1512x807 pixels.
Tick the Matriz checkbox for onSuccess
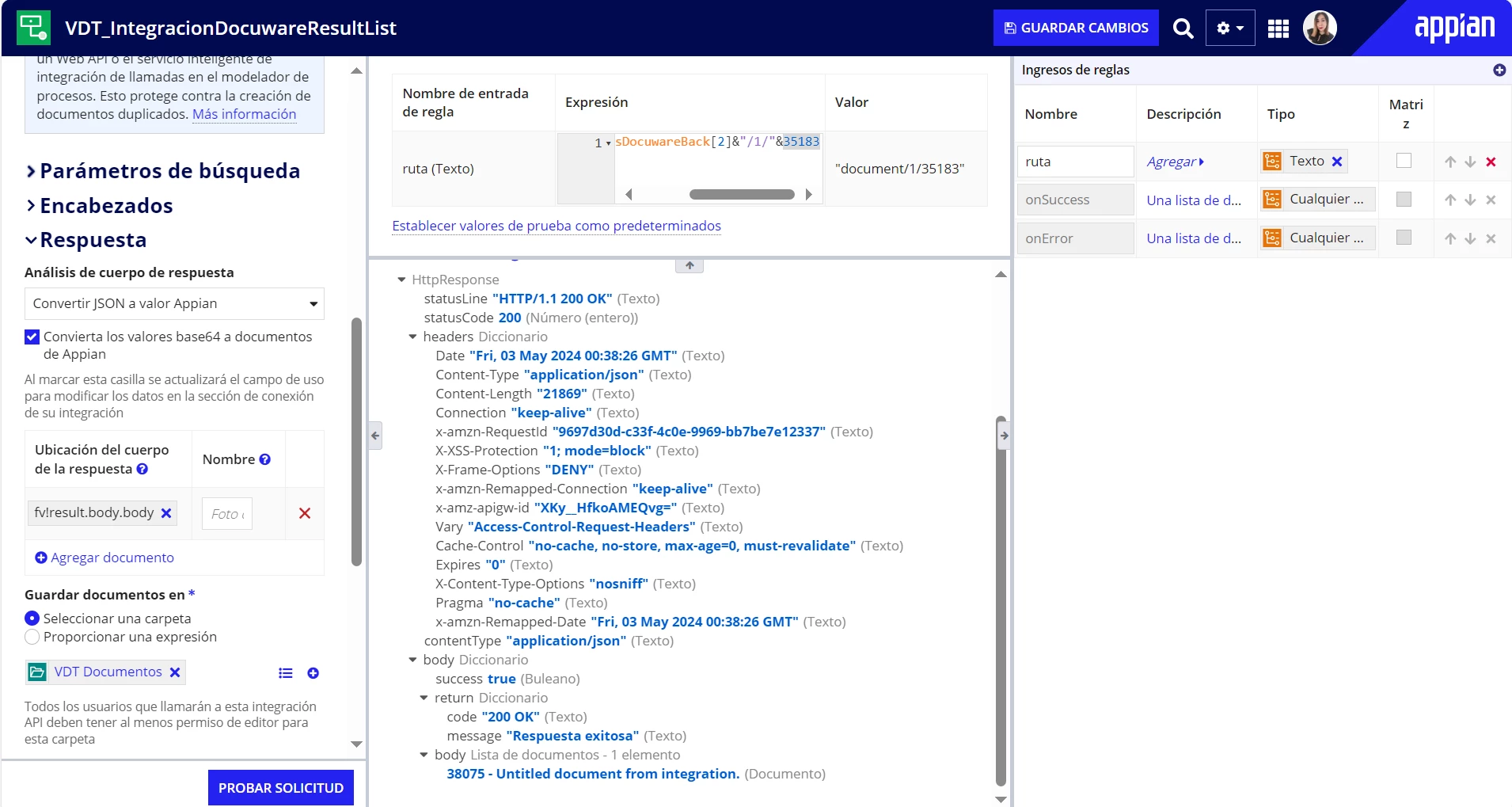(x=1404, y=199)
